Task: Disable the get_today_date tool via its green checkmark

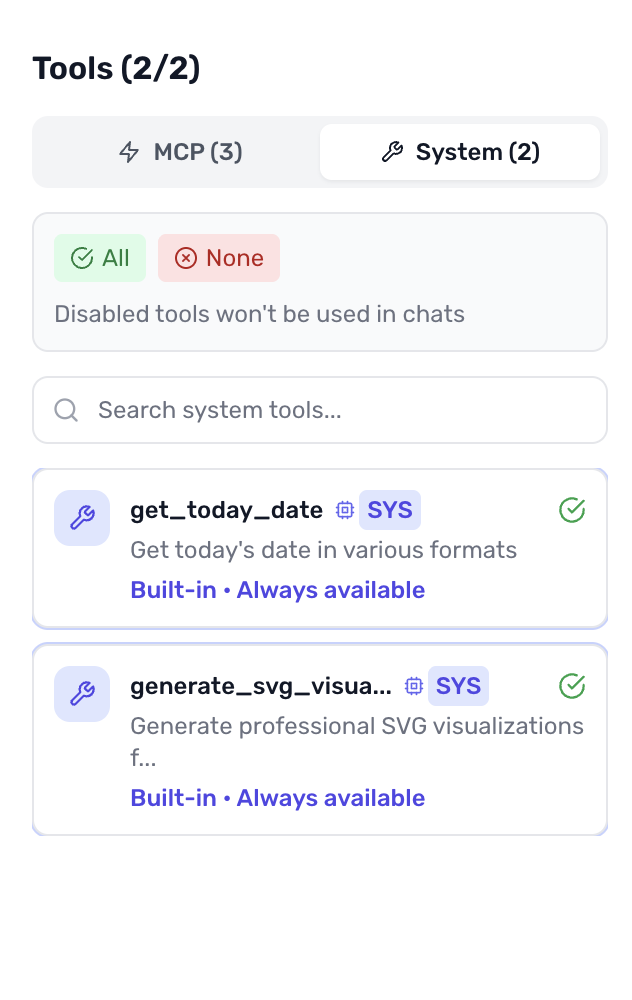Action: tap(571, 510)
